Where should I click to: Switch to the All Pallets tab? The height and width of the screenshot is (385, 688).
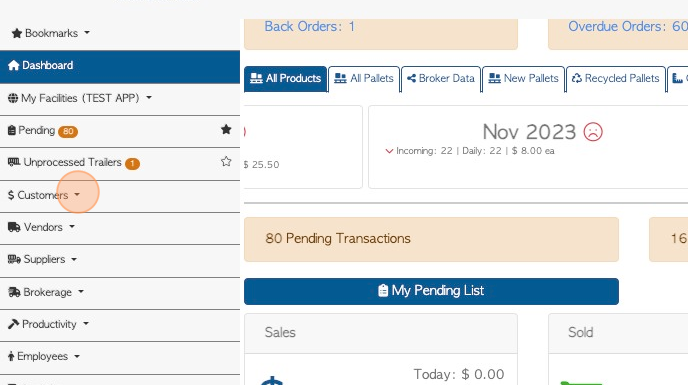(x=364, y=79)
